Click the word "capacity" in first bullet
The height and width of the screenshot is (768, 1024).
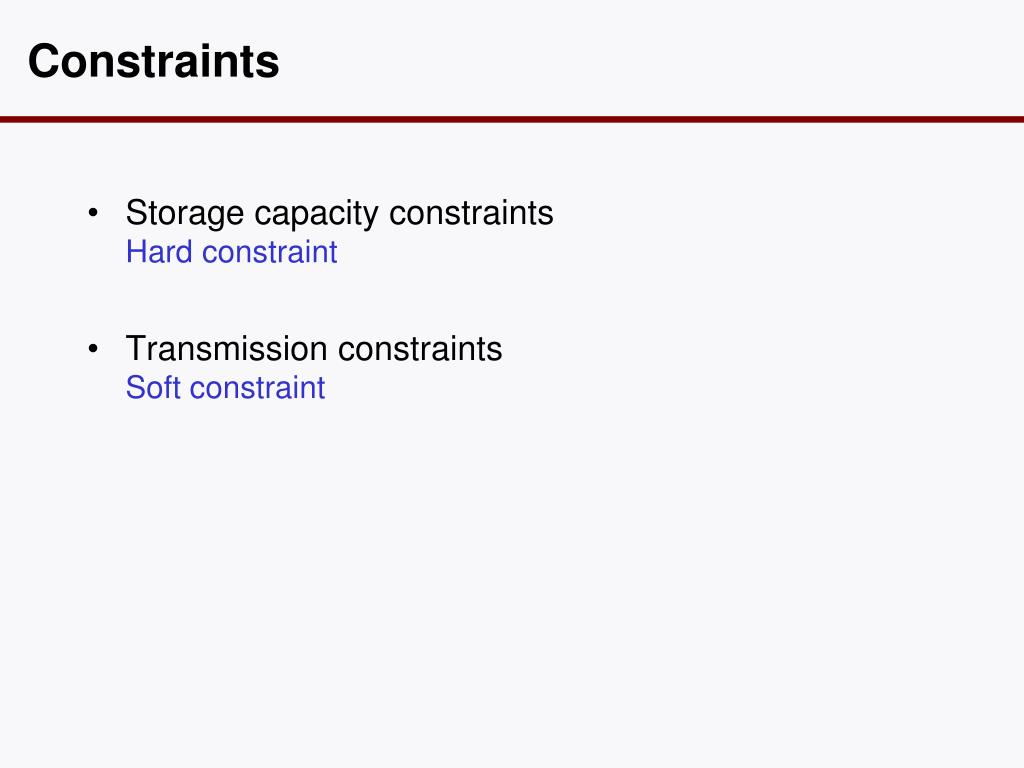click(316, 215)
